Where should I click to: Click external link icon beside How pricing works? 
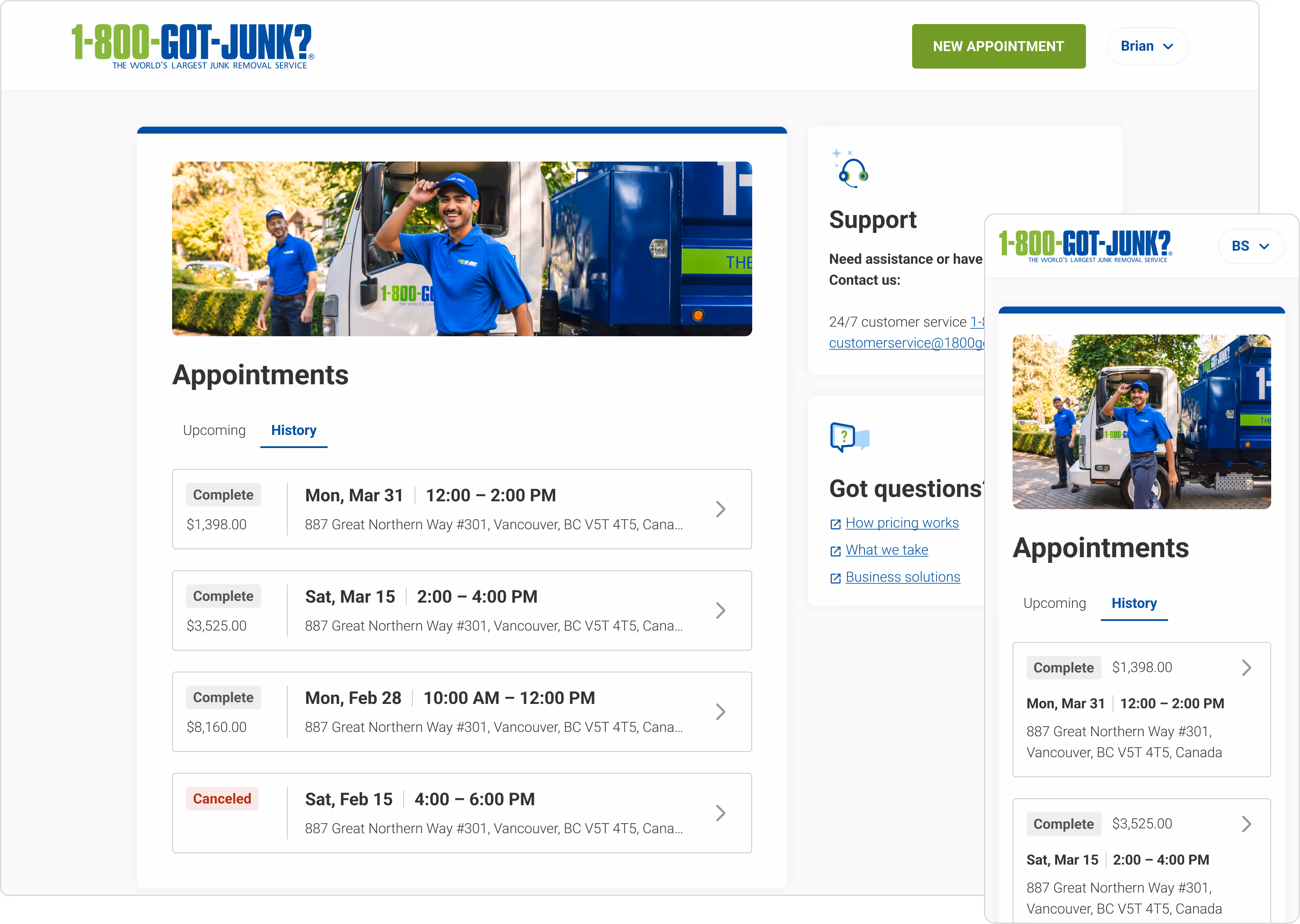click(x=835, y=524)
